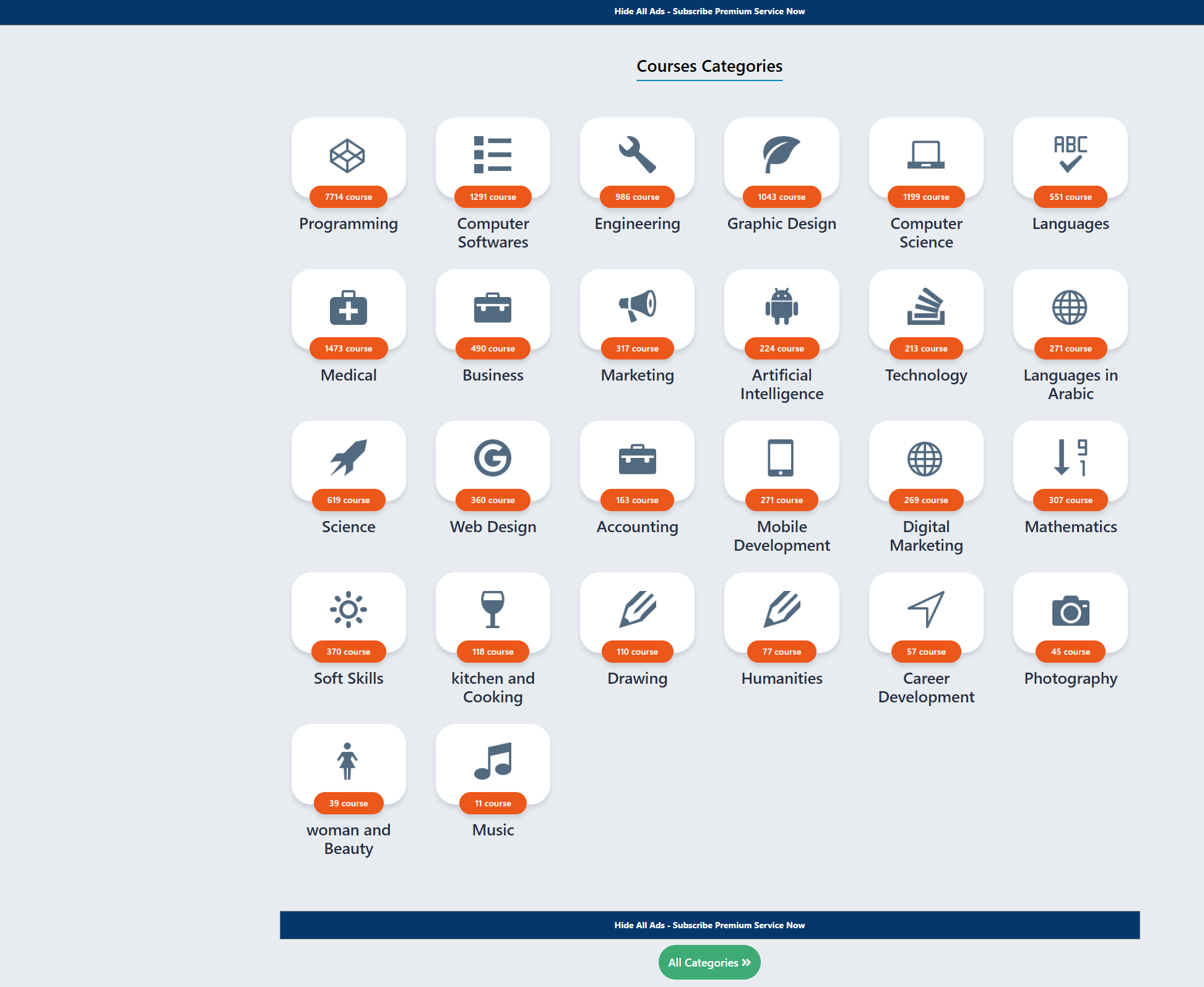Open the Career Development text link
Screen dimensions: 1204x987
click(x=926, y=687)
